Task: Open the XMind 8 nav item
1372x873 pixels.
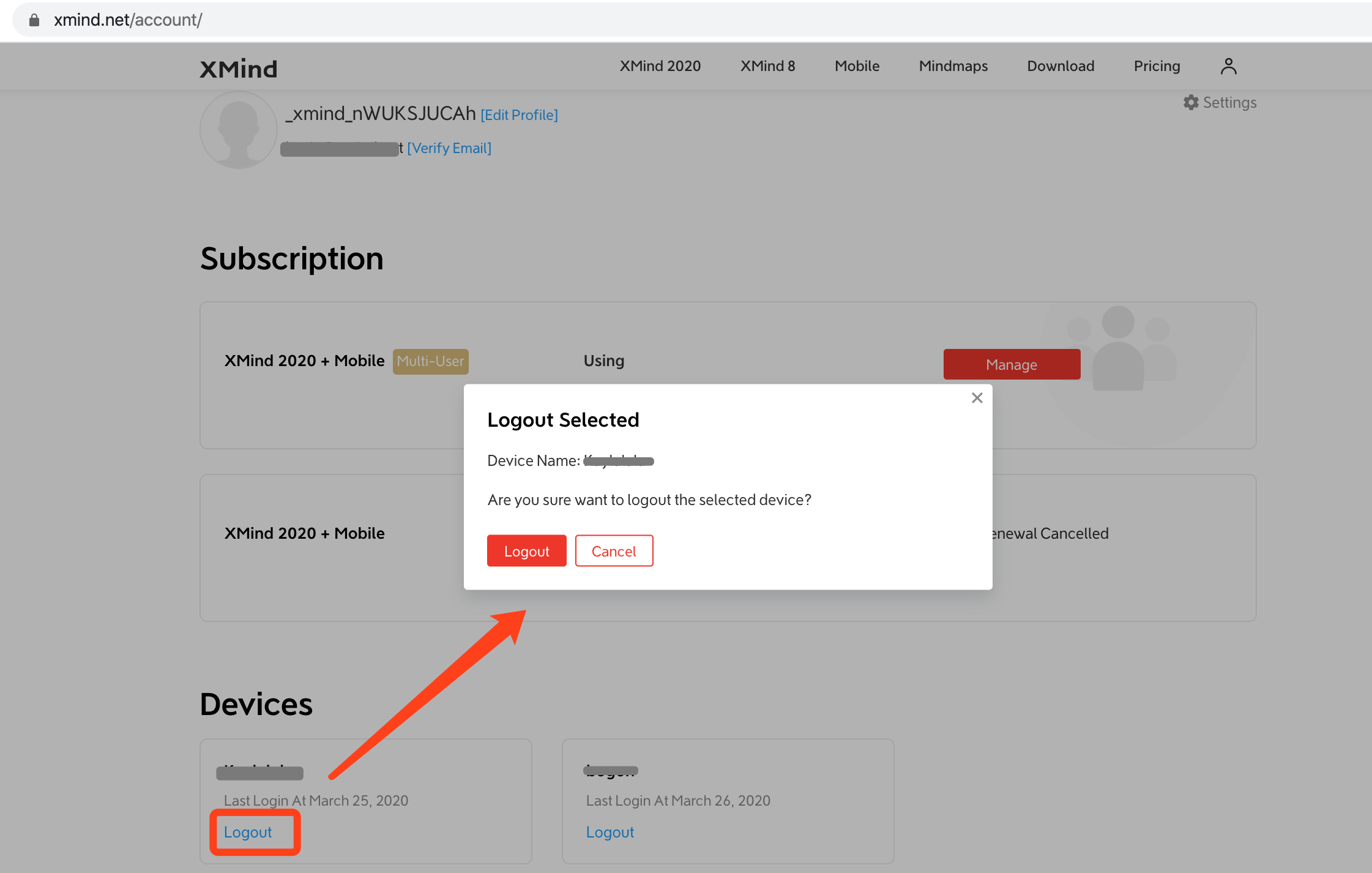Action: click(x=767, y=66)
